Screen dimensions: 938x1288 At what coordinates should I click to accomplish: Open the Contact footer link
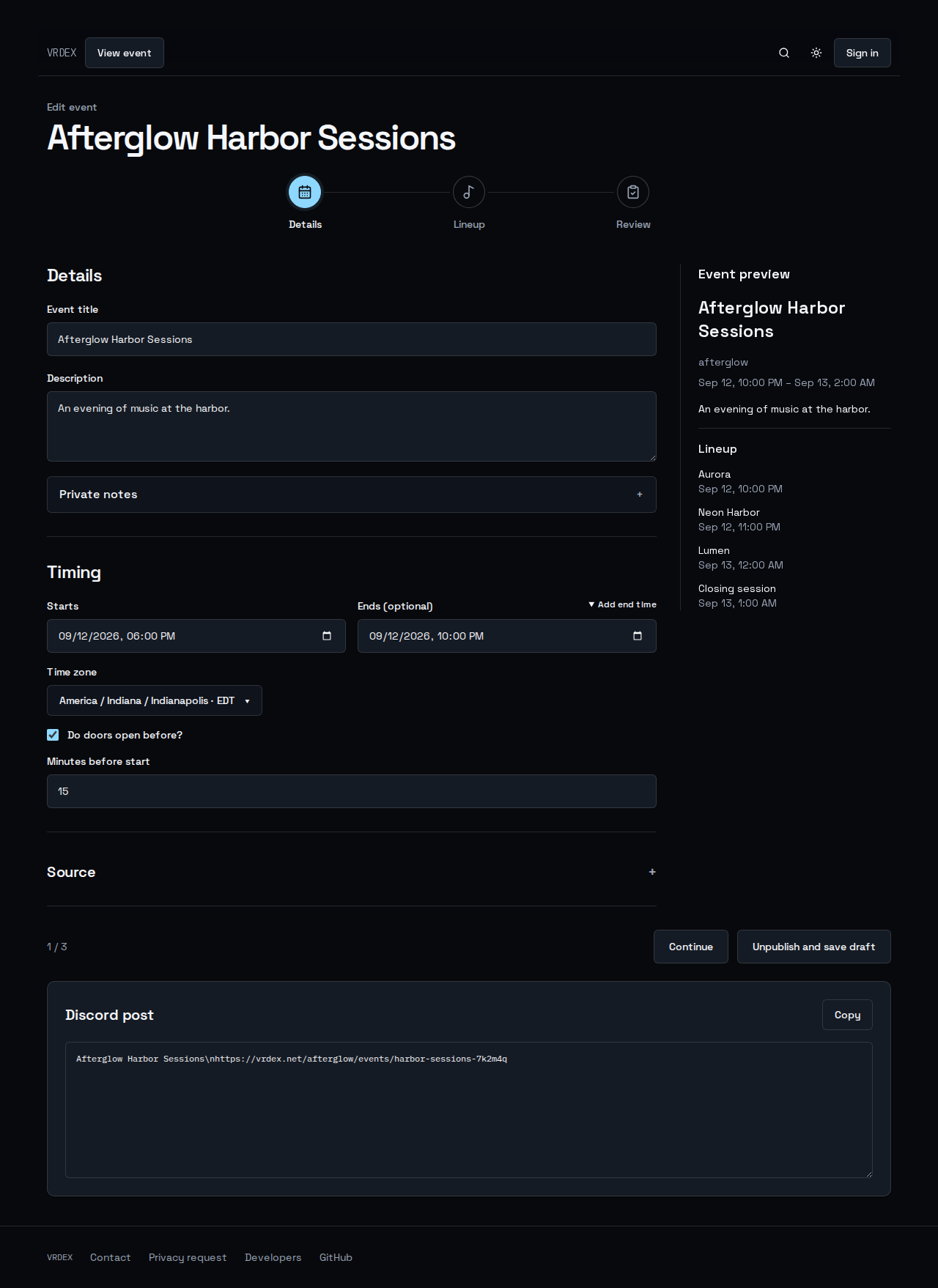(111, 1257)
